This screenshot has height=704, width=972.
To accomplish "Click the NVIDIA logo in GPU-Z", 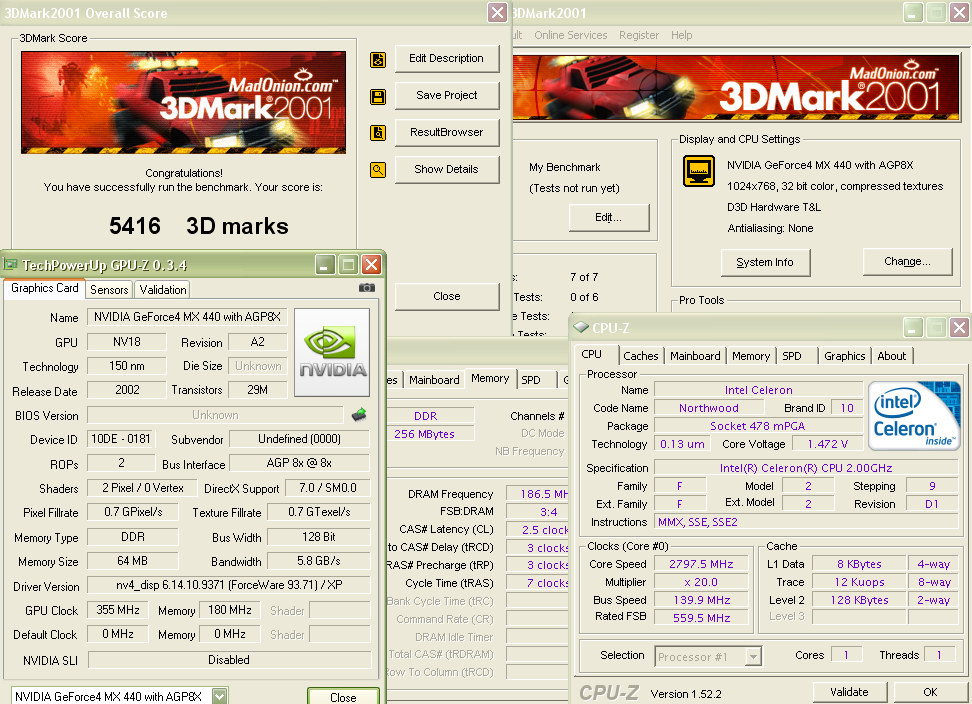I will click(x=332, y=352).
